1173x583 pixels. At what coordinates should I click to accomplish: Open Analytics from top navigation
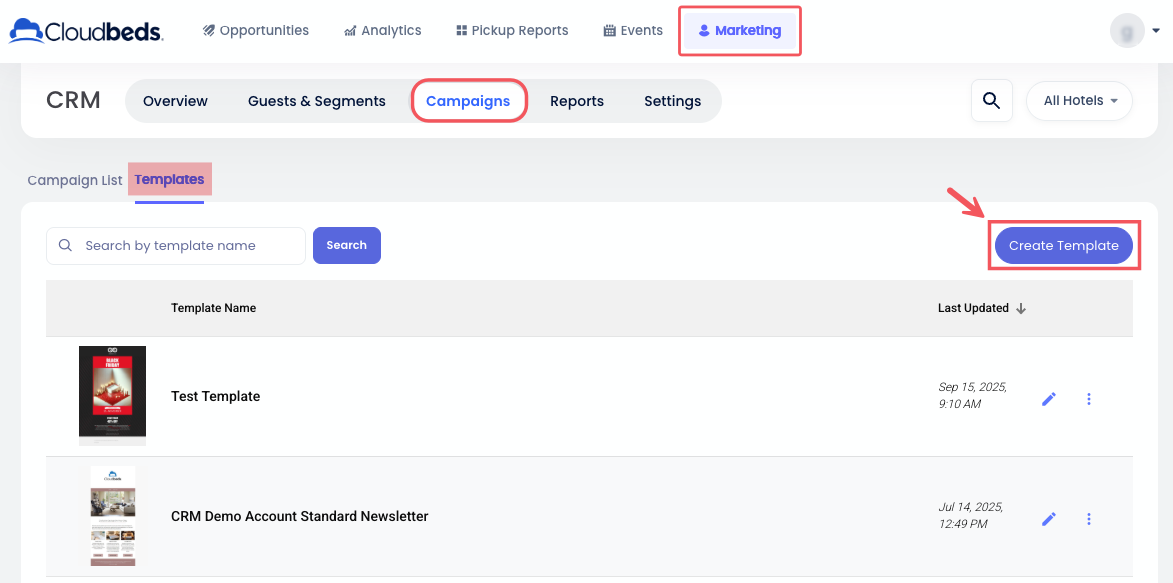[x=382, y=30]
